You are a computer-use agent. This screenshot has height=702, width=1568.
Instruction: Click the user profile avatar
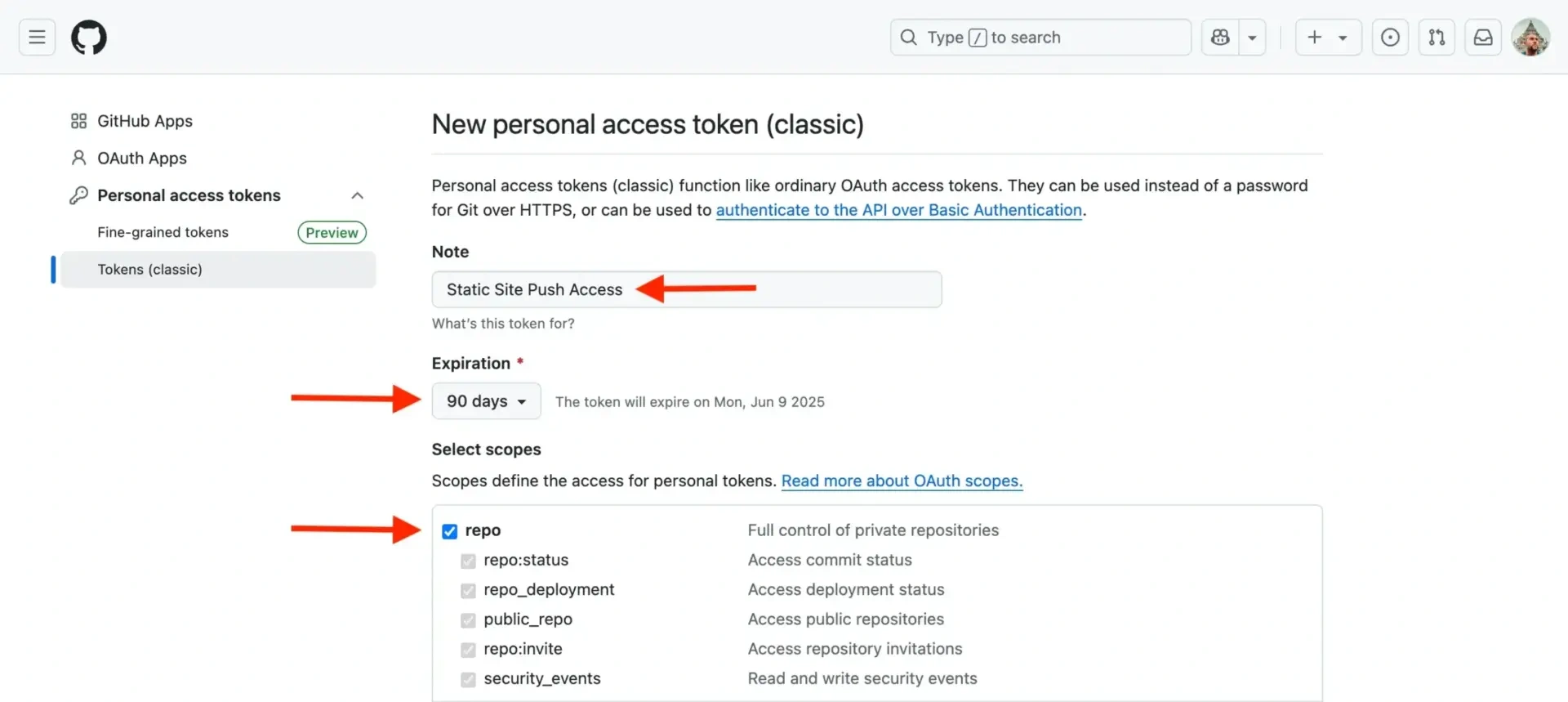(x=1530, y=38)
